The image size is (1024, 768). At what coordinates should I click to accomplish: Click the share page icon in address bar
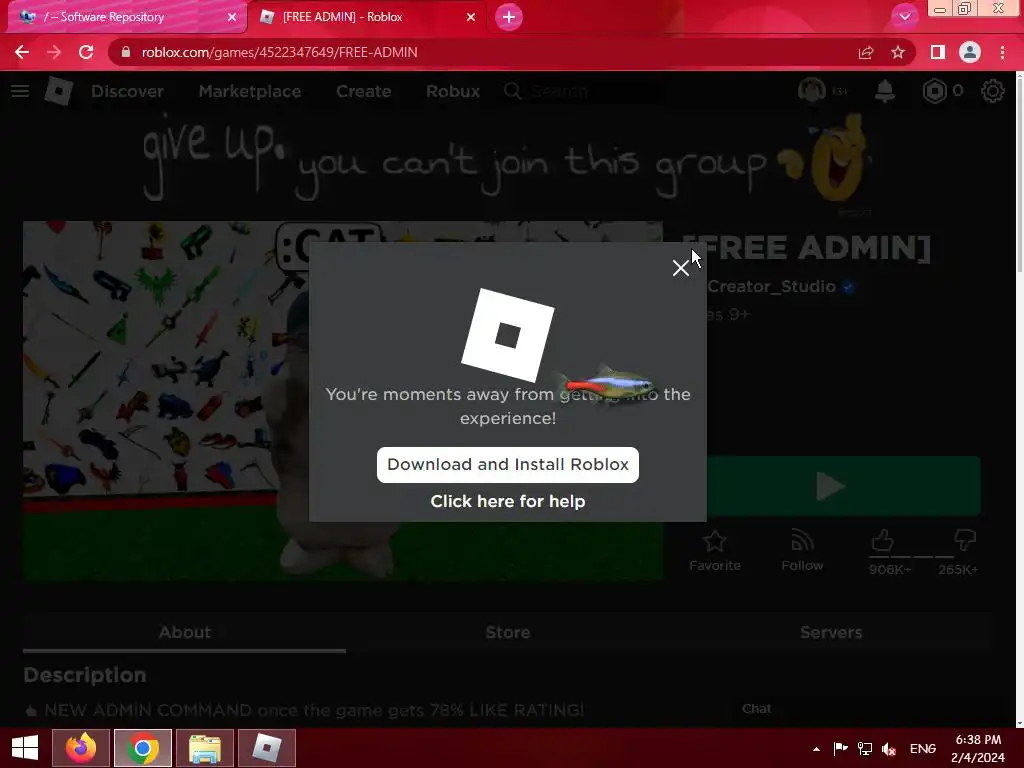click(866, 52)
